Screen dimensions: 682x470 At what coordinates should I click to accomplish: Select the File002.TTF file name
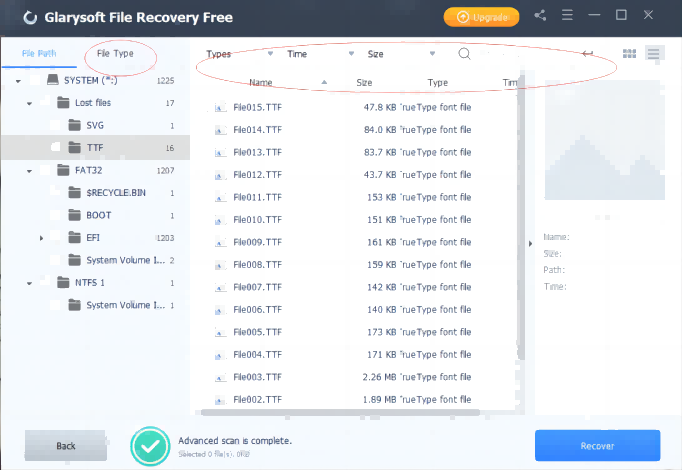(257, 400)
